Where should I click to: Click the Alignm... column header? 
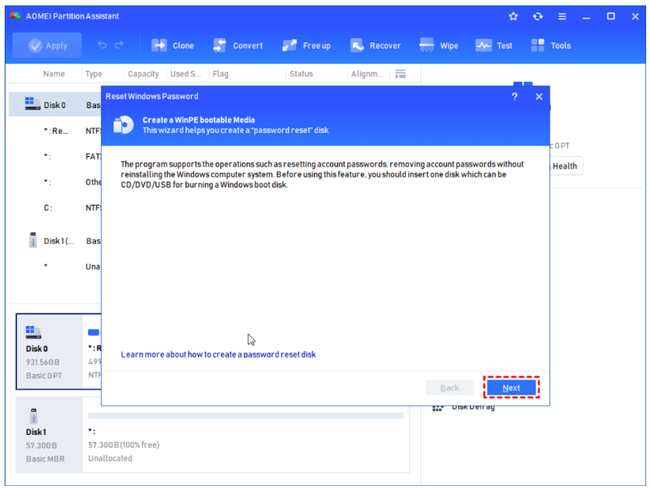tap(366, 74)
